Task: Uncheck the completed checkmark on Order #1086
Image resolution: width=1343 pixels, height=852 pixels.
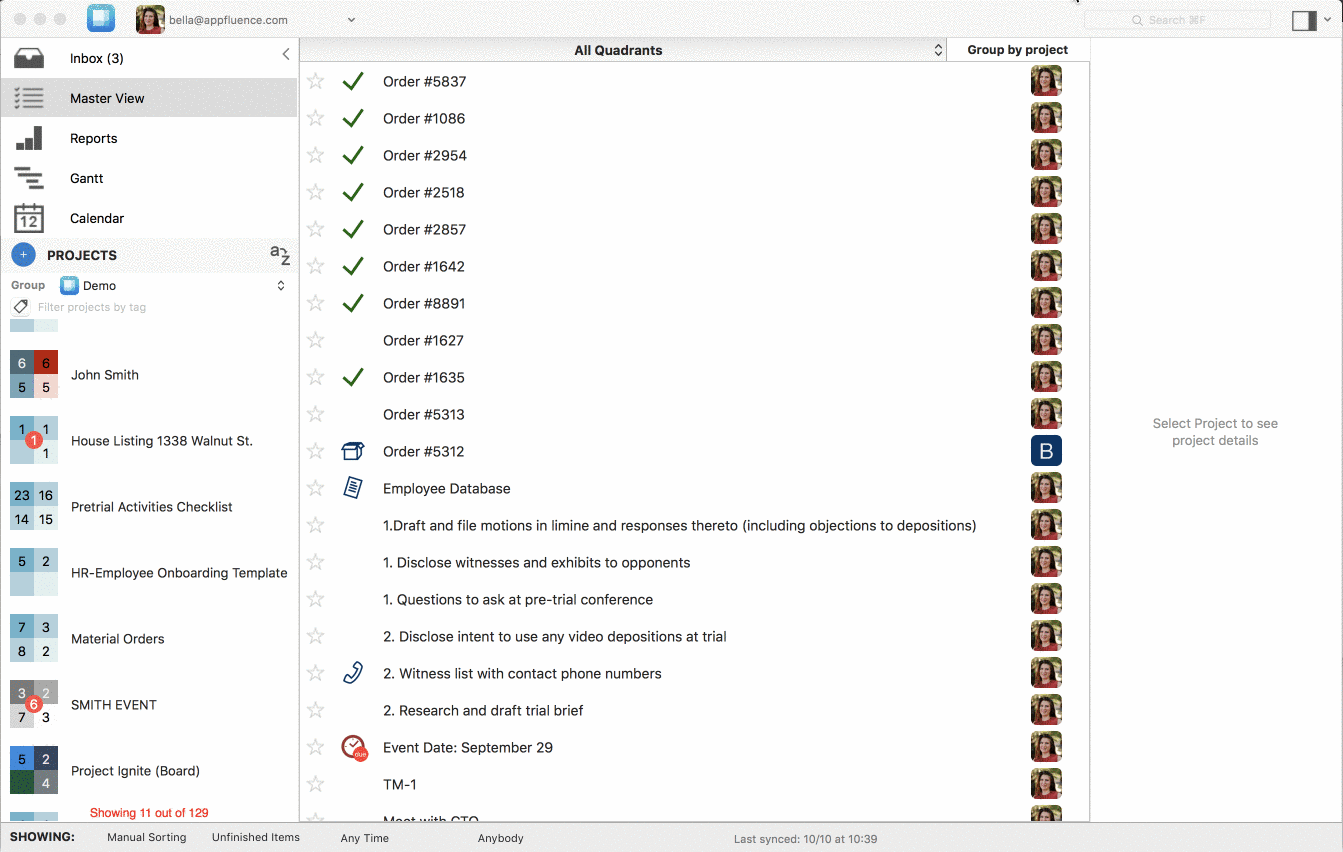Action: 353,118
